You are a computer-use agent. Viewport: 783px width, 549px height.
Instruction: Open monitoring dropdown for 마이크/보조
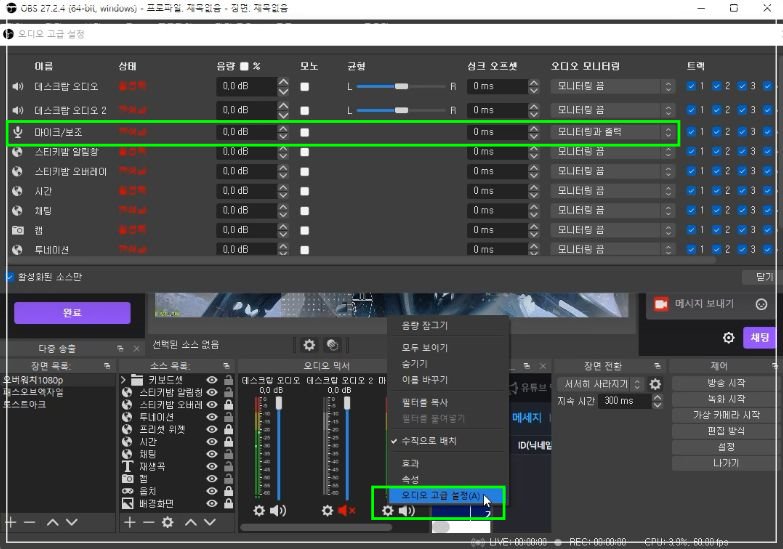(x=613, y=132)
